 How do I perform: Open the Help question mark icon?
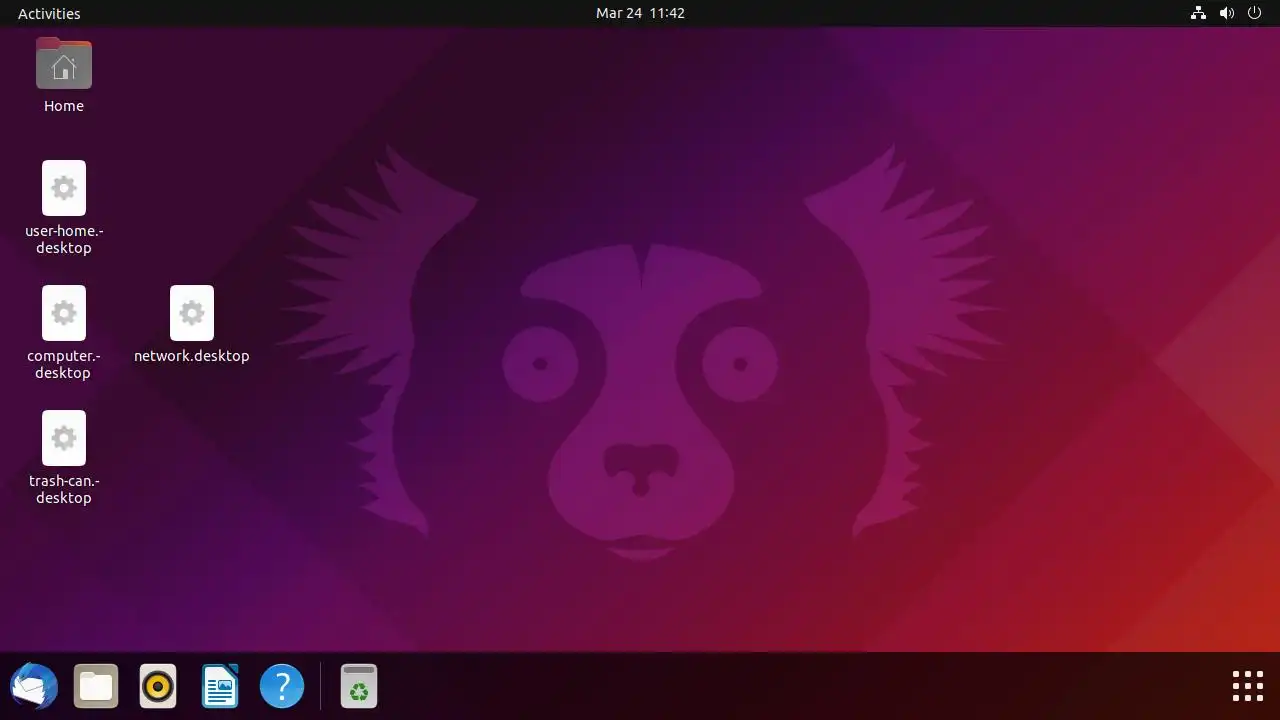point(282,687)
